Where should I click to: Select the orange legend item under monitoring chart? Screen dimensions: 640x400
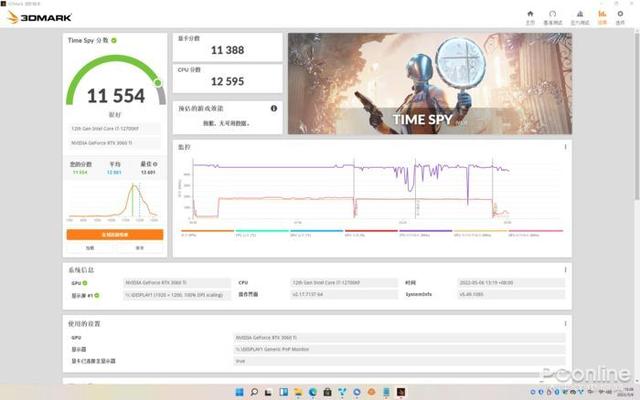tap(207, 233)
